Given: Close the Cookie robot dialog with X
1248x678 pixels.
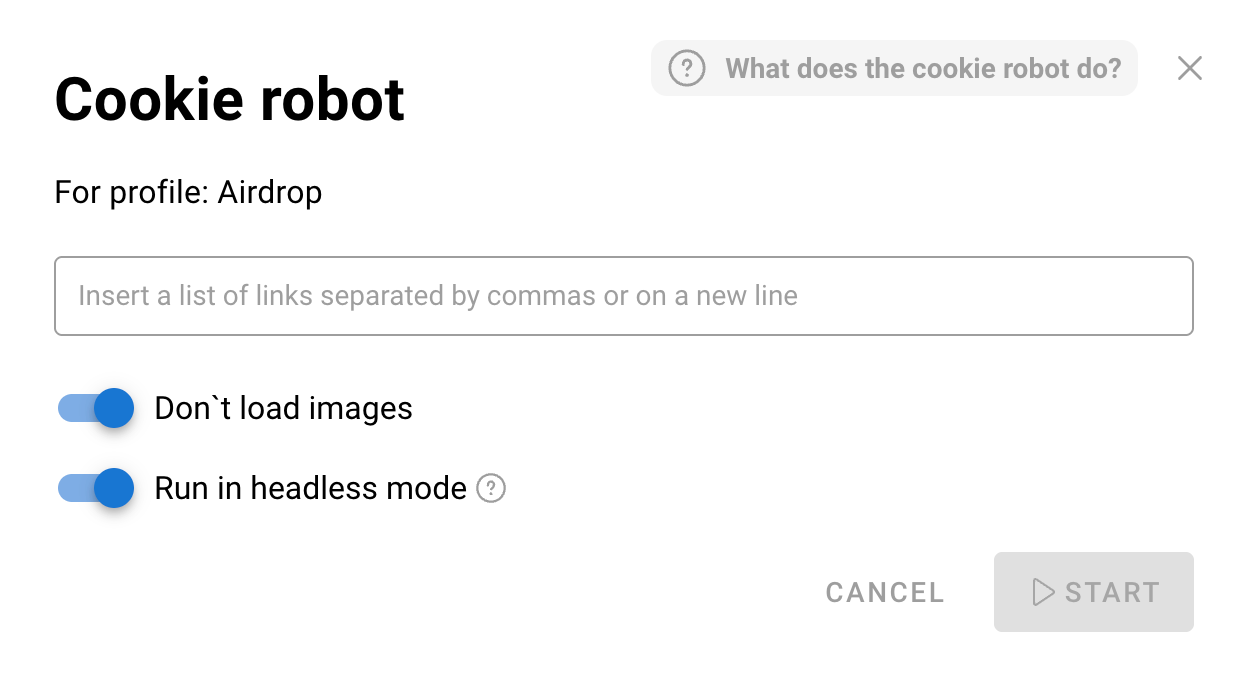Looking at the screenshot, I should [1189, 68].
